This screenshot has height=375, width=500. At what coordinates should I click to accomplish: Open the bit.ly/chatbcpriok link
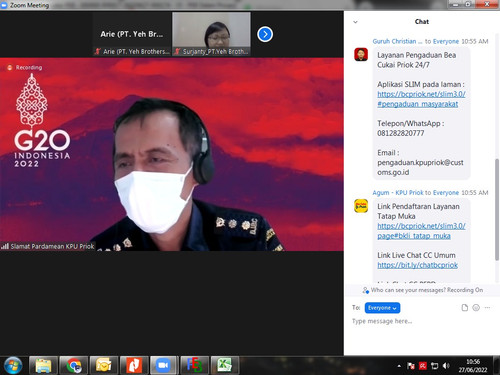coord(417,265)
